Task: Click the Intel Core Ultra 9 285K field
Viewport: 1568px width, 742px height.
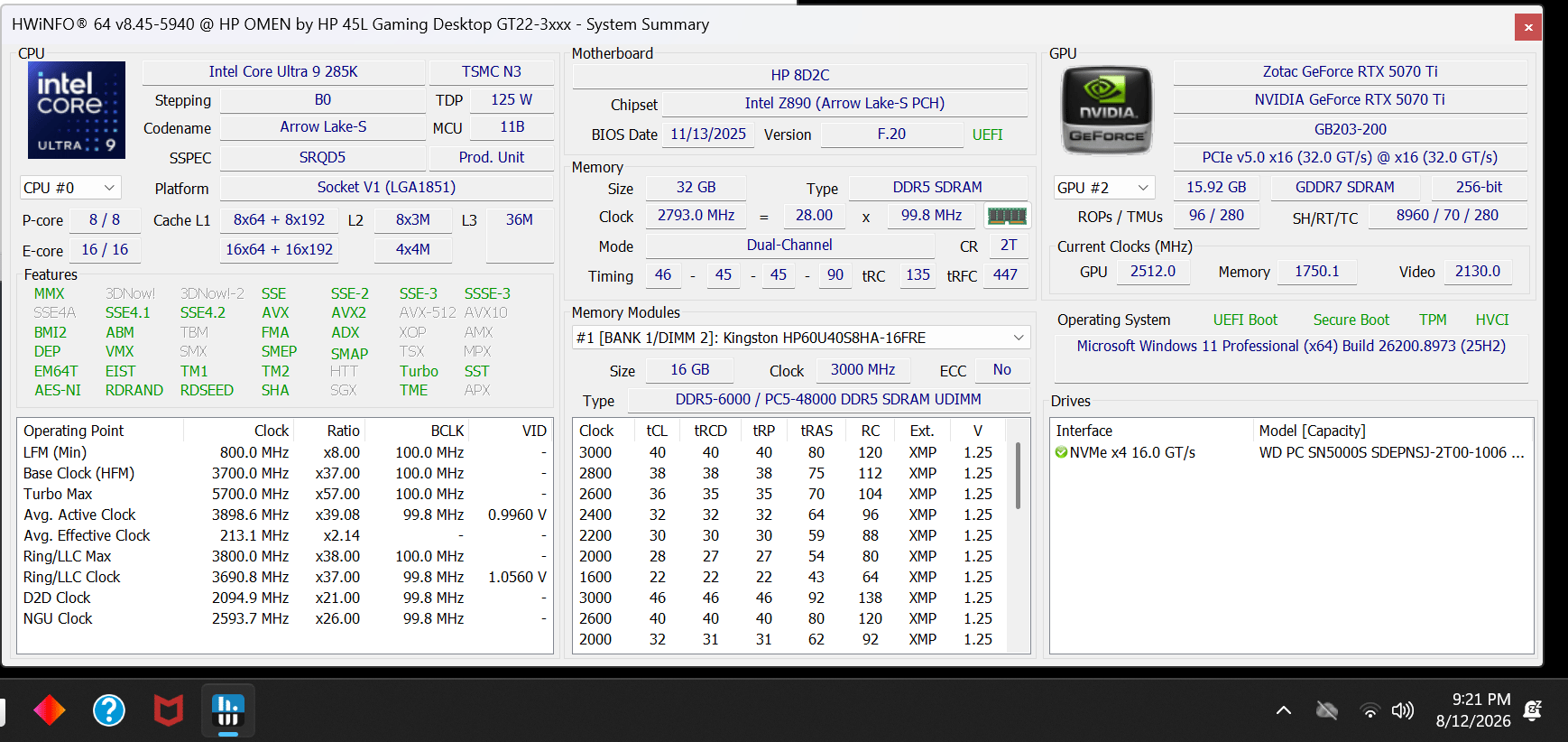Action: click(283, 71)
